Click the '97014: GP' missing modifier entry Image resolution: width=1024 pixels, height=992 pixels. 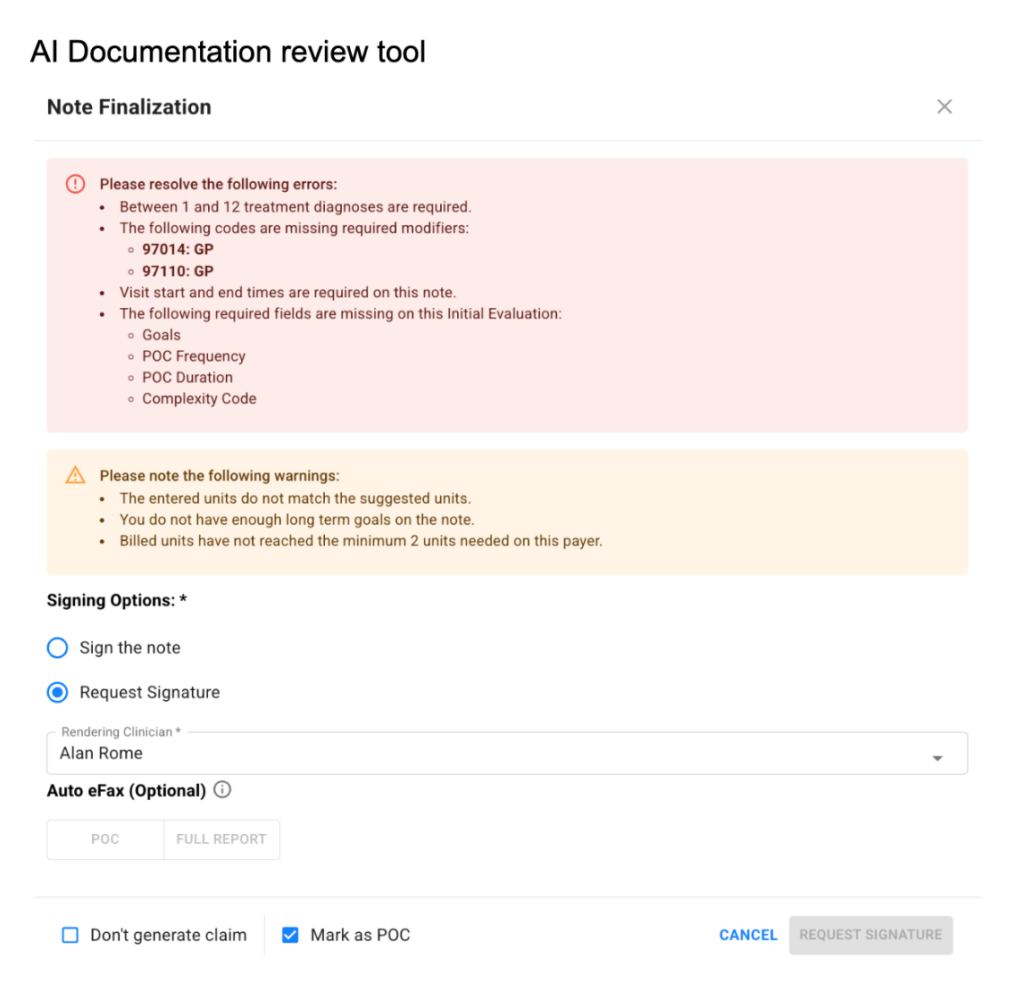coord(177,249)
